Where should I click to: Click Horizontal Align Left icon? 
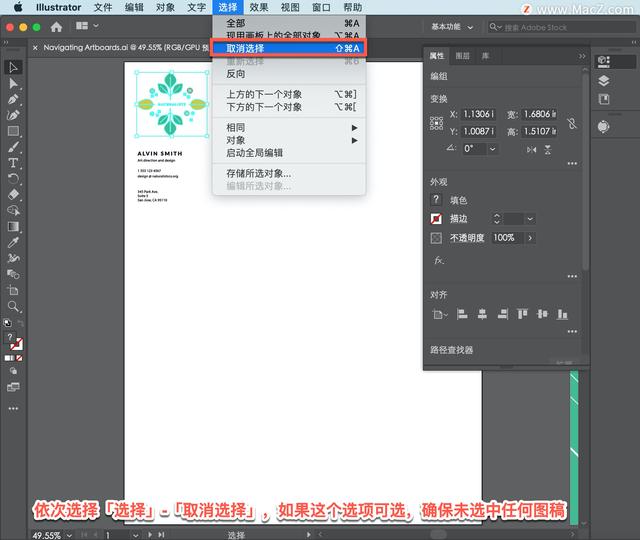click(x=462, y=314)
